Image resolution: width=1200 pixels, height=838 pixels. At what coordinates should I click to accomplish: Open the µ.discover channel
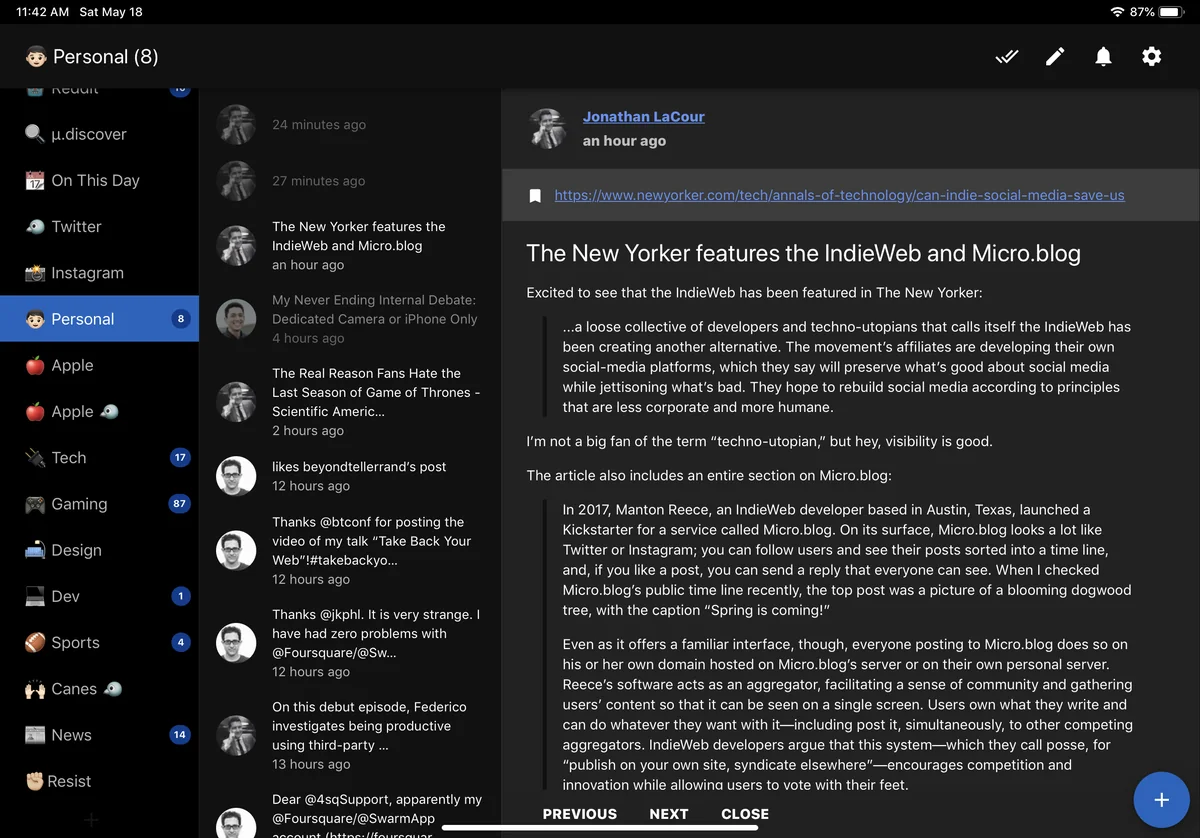pos(88,134)
